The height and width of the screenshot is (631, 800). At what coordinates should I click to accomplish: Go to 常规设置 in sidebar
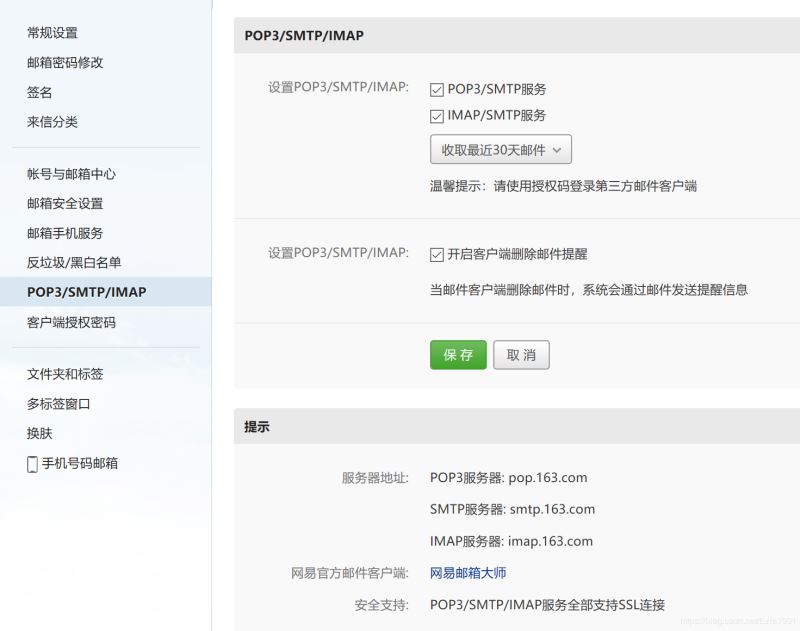click(x=52, y=33)
